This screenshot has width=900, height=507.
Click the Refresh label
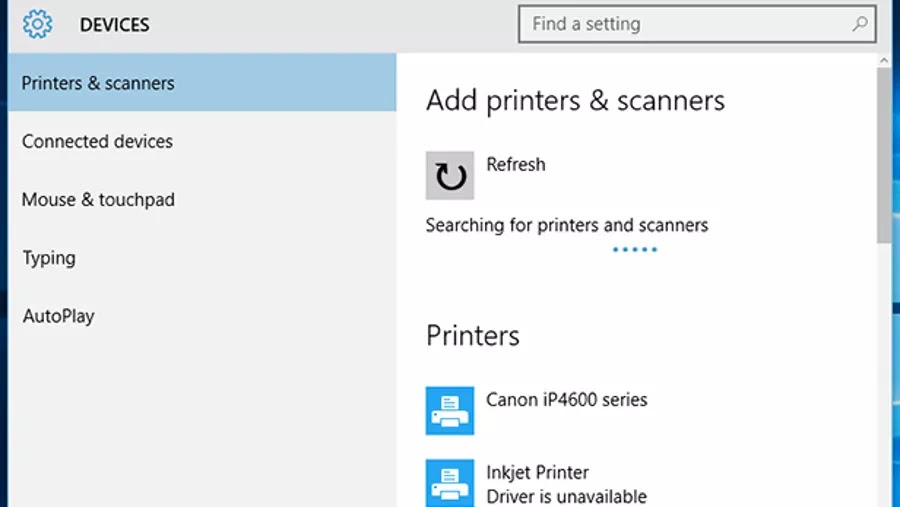(x=515, y=165)
